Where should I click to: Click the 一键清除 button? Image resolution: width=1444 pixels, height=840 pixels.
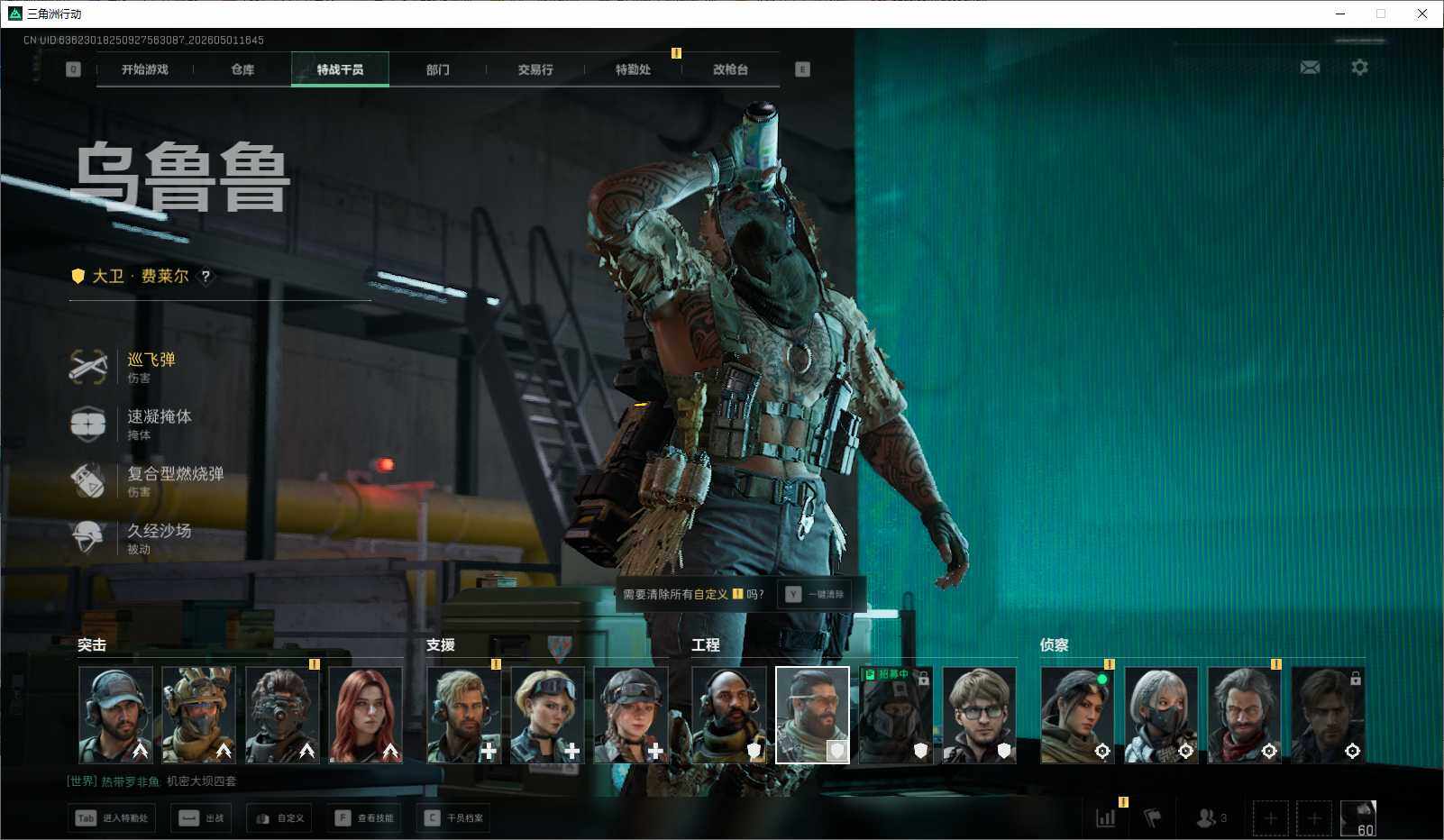tap(815, 594)
